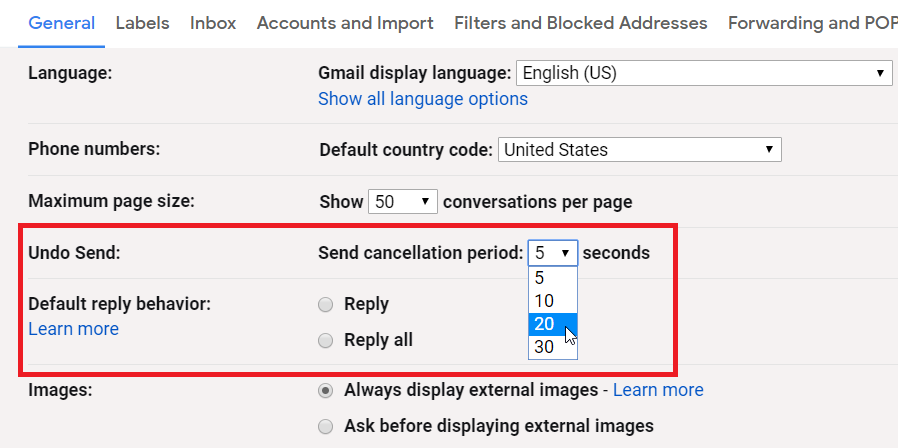Go to Accounts and Import tab
The height and width of the screenshot is (448, 898).
[x=345, y=22]
